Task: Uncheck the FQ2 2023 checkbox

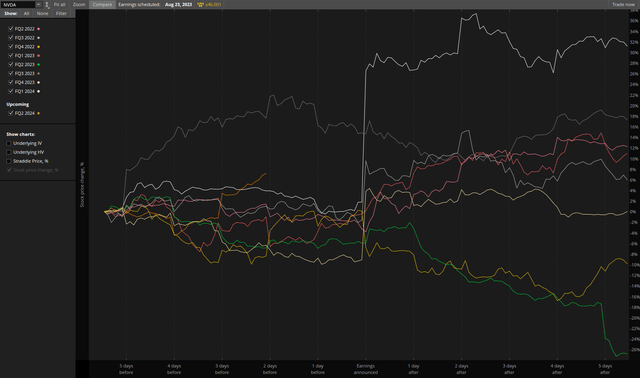Action: (x=11, y=64)
